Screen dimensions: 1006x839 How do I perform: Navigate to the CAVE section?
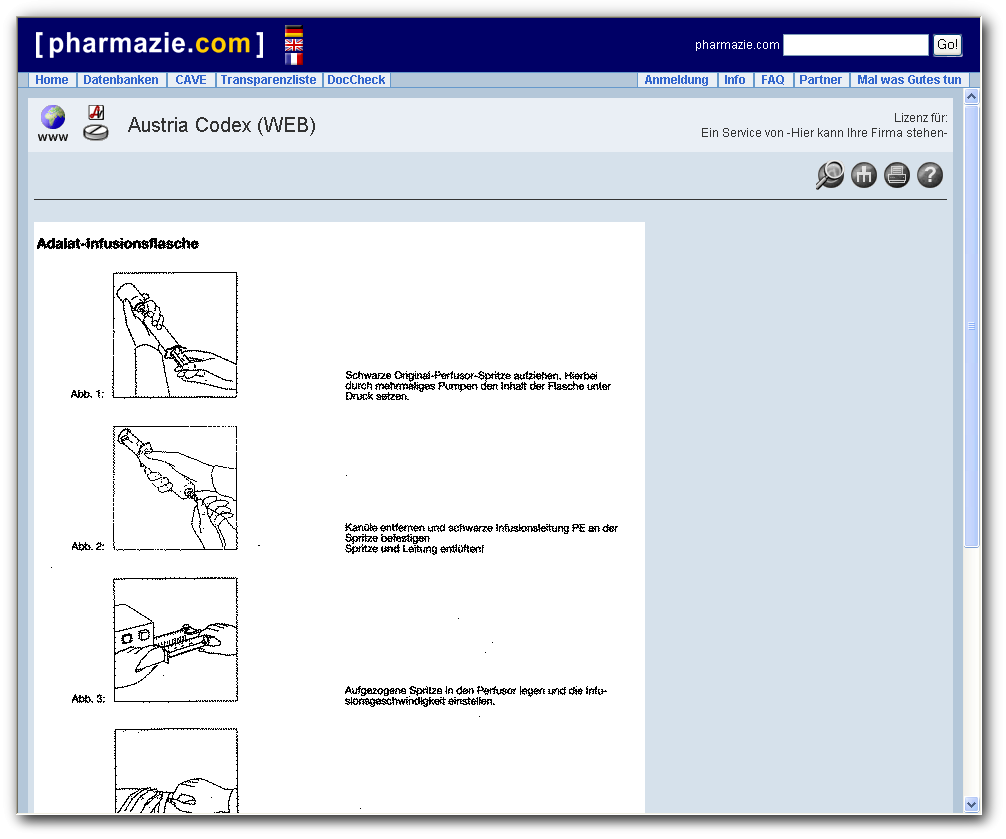point(191,80)
